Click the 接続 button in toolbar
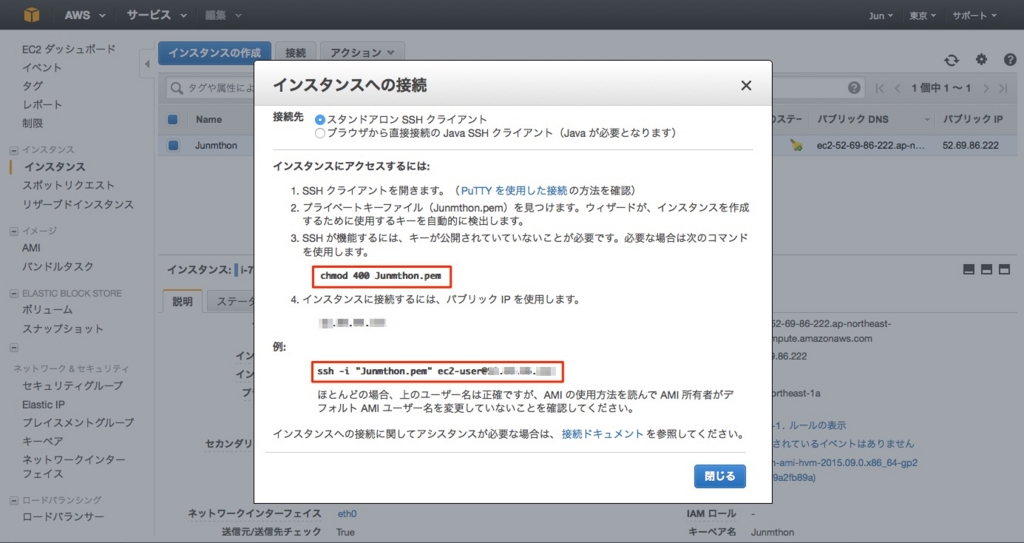 pos(295,53)
